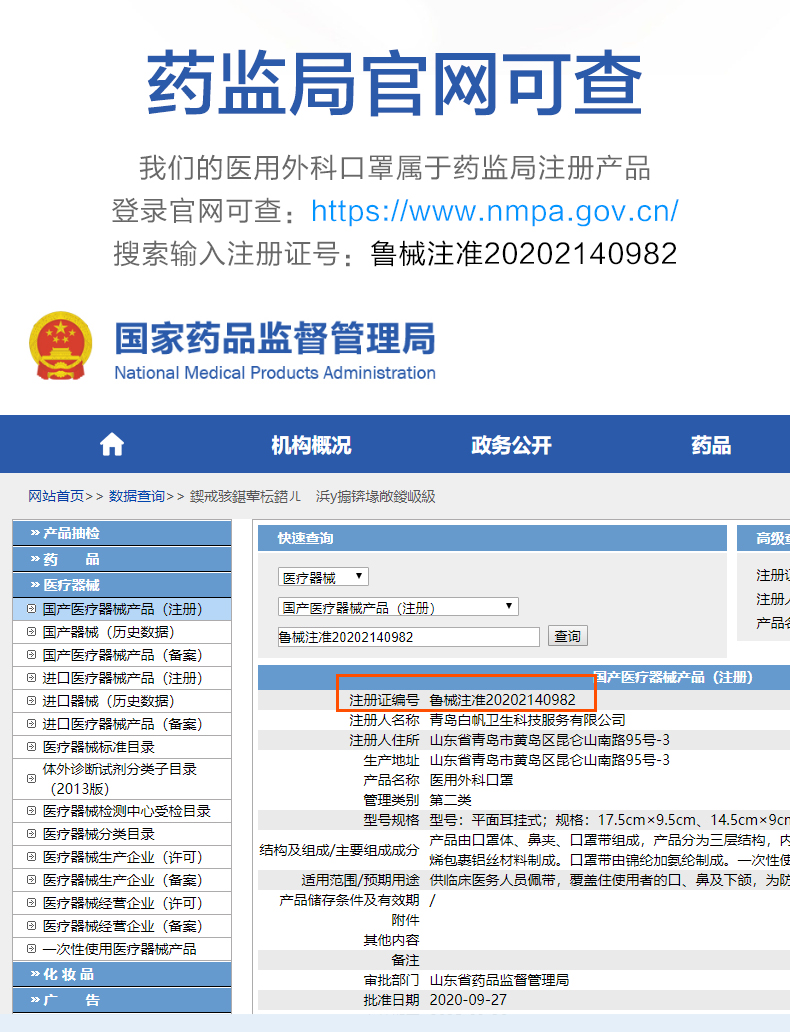Open https://www.nmpa.gov.cn/ link
This screenshot has width=790, height=1032.
(x=494, y=211)
